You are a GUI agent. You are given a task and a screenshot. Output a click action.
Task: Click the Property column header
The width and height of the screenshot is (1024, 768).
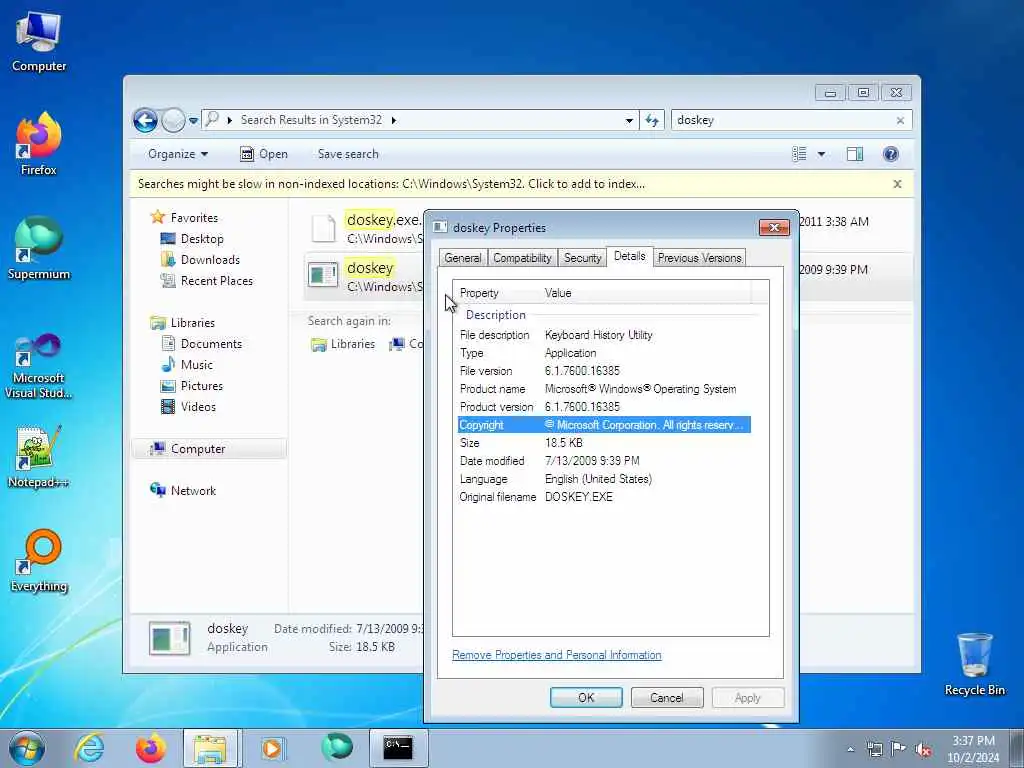coord(496,293)
